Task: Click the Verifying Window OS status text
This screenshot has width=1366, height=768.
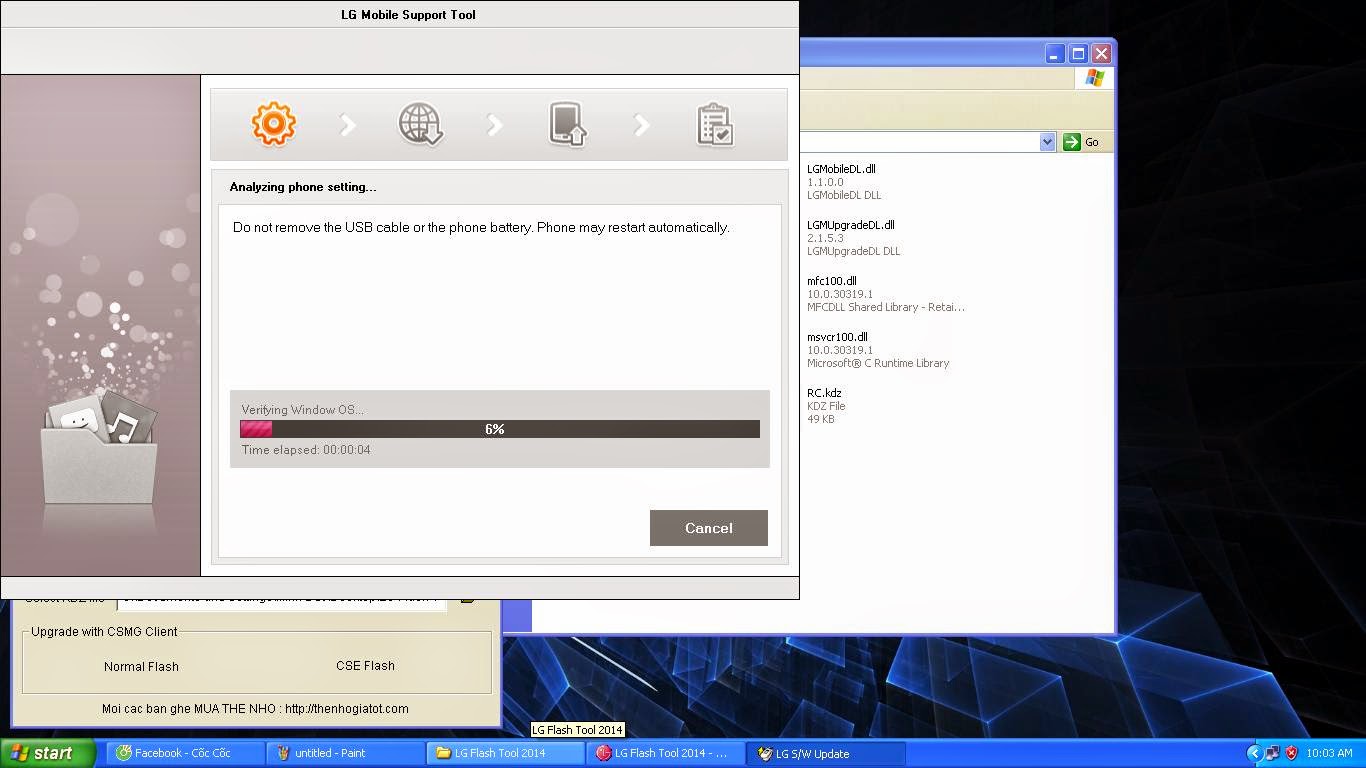Action: pyautogui.click(x=302, y=409)
